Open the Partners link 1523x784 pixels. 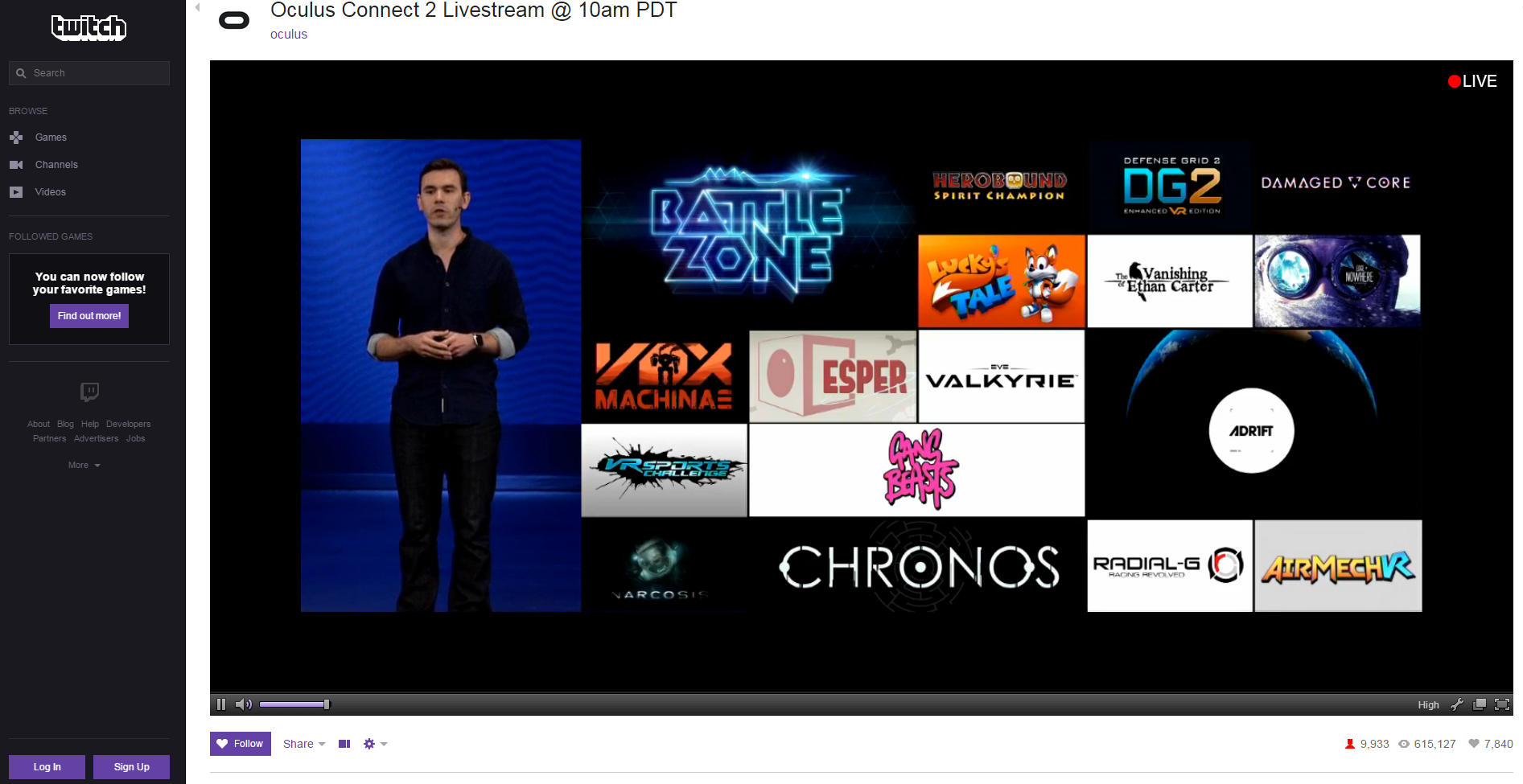click(x=50, y=438)
